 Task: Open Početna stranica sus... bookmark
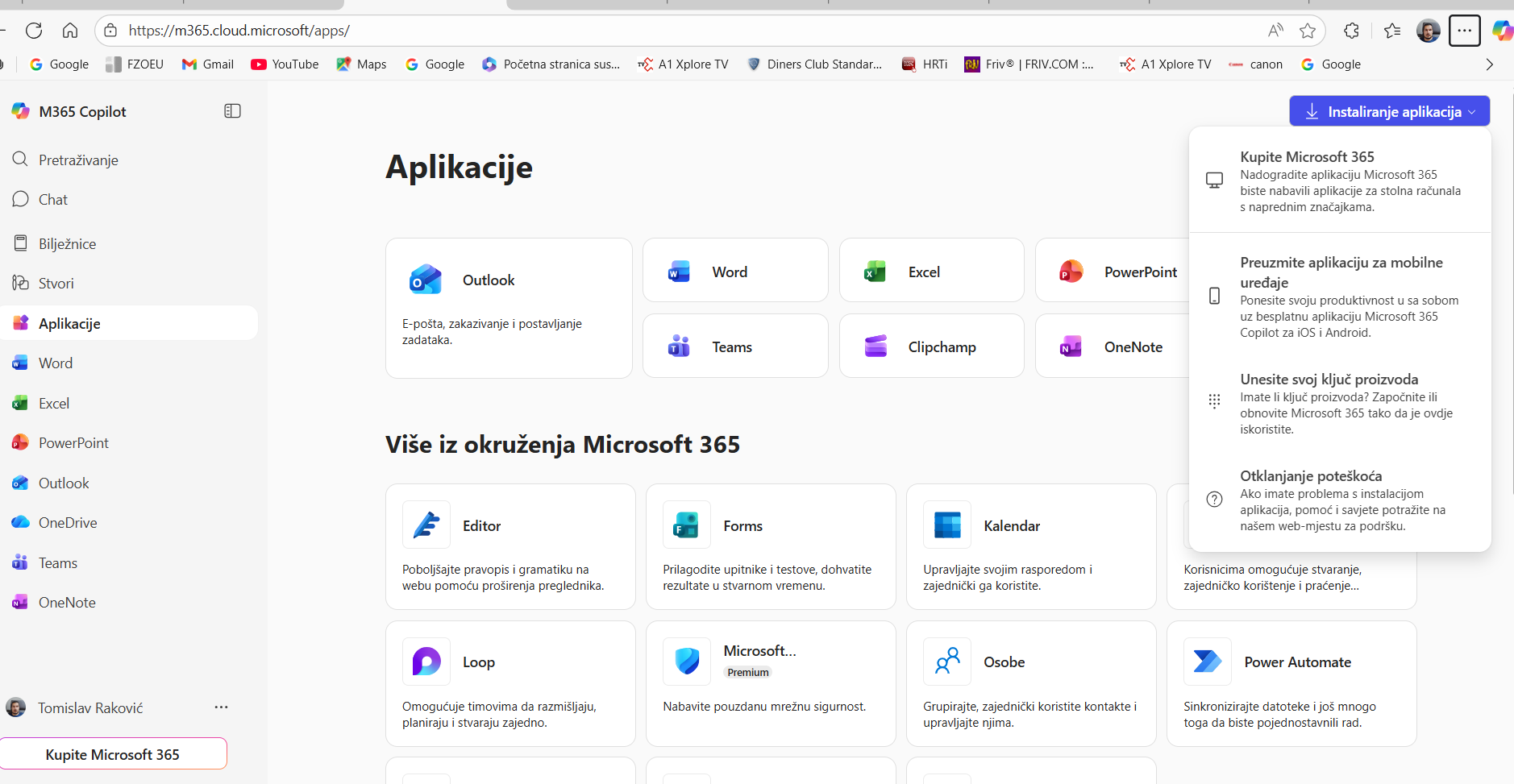551,64
